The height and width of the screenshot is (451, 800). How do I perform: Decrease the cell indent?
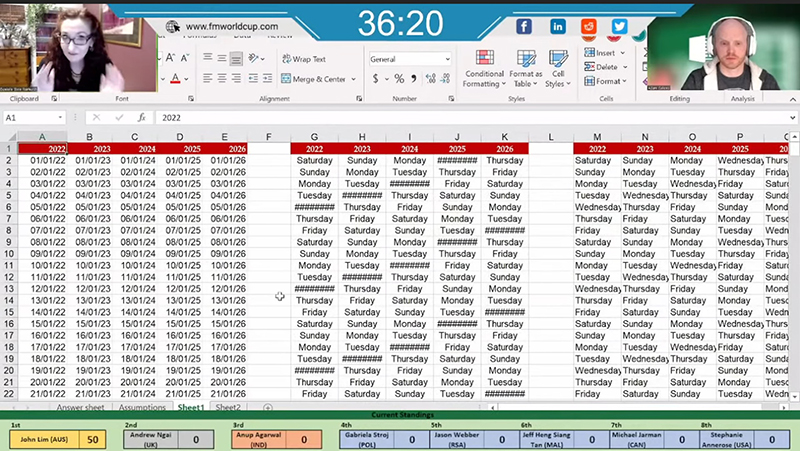[253, 78]
